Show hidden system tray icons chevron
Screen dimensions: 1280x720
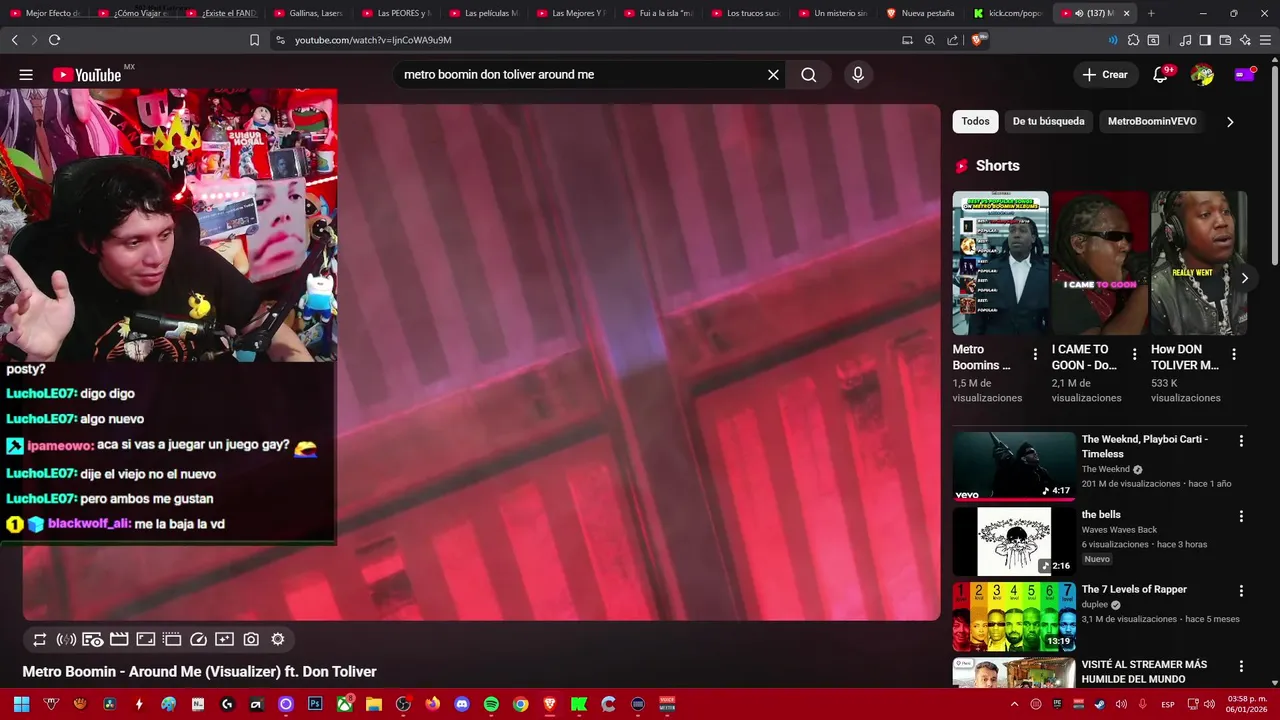1015,704
